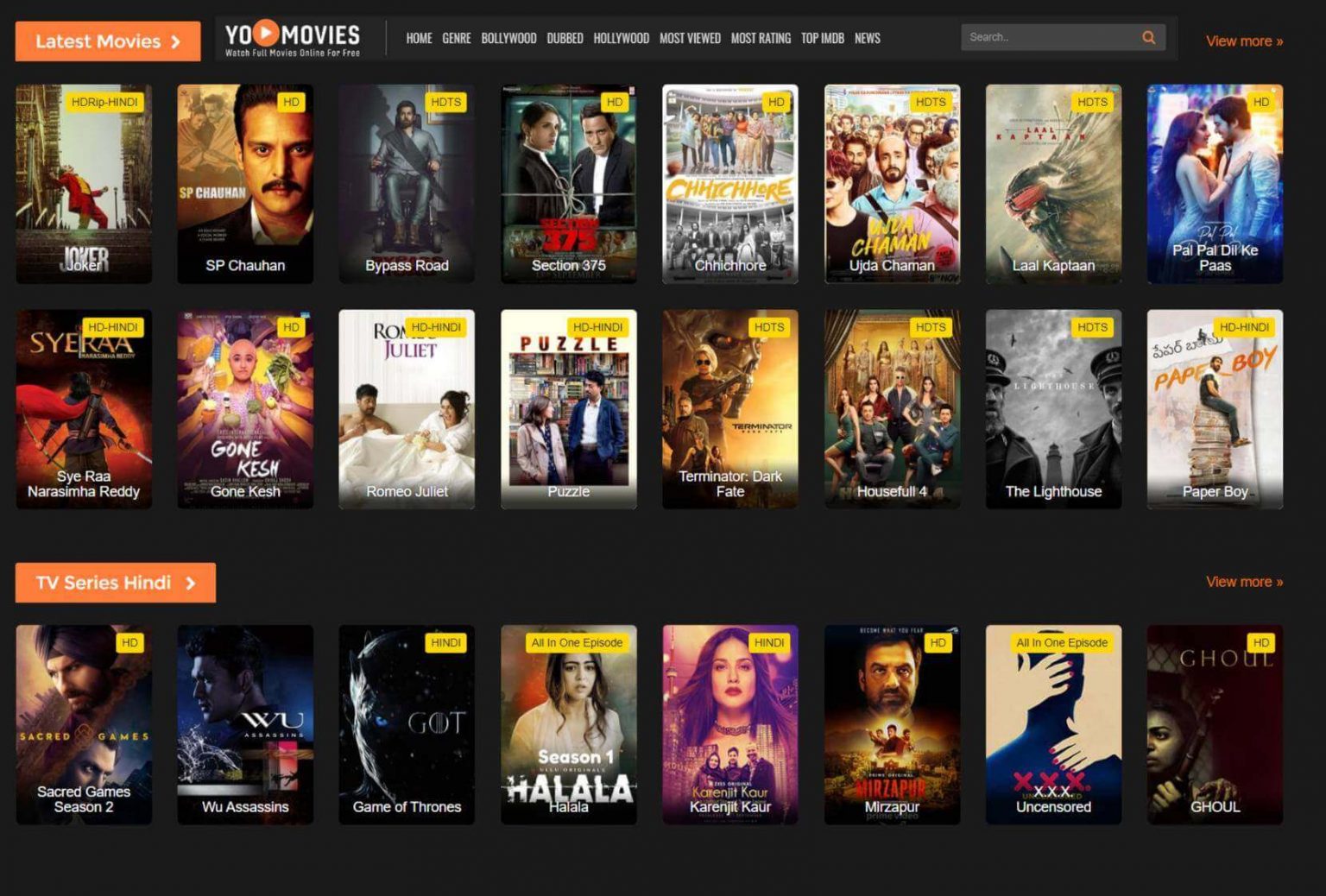Open the Wu Assassins series poster
1326x896 pixels.
pos(245,725)
